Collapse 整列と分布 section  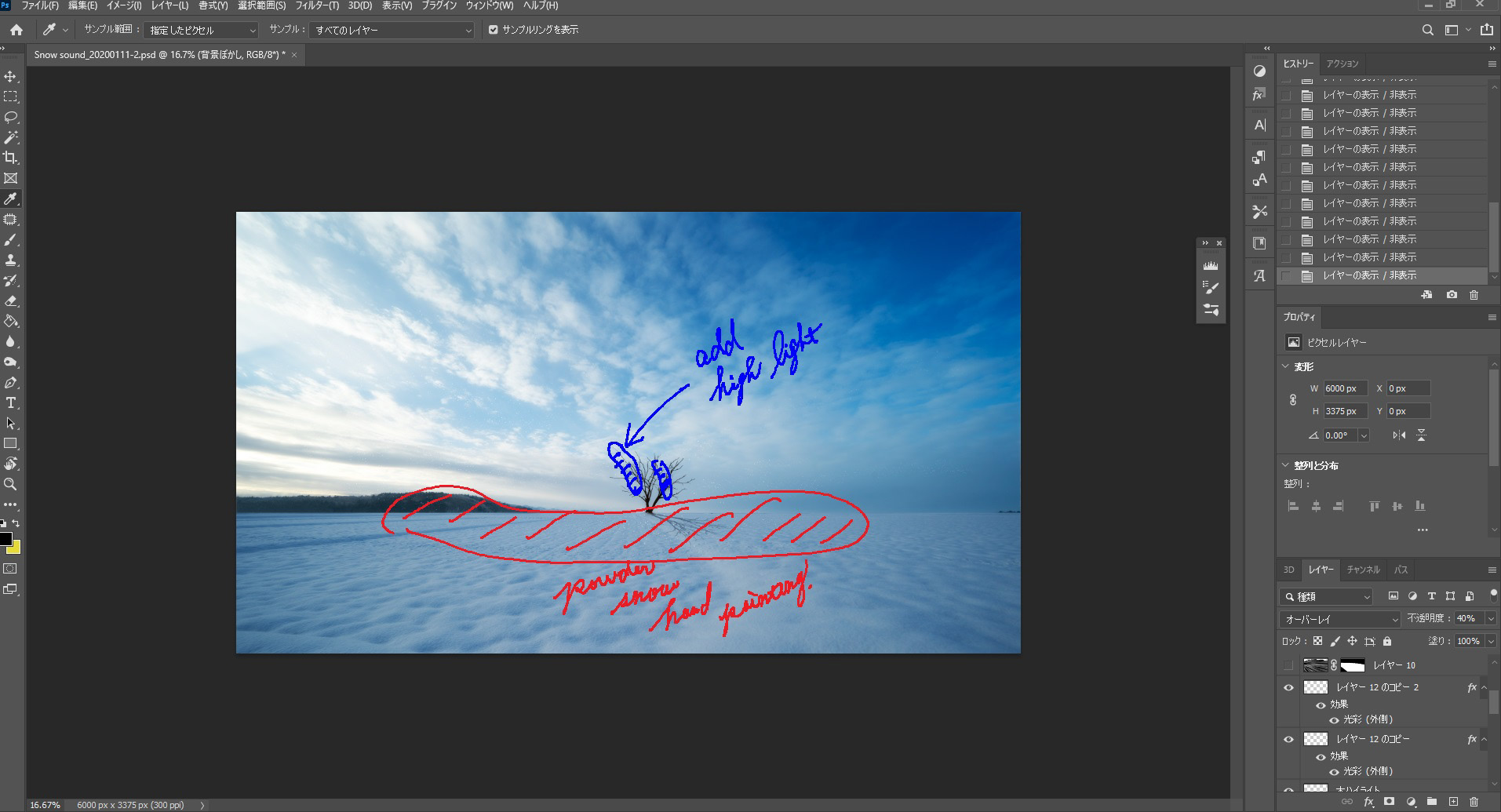(1285, 465)
